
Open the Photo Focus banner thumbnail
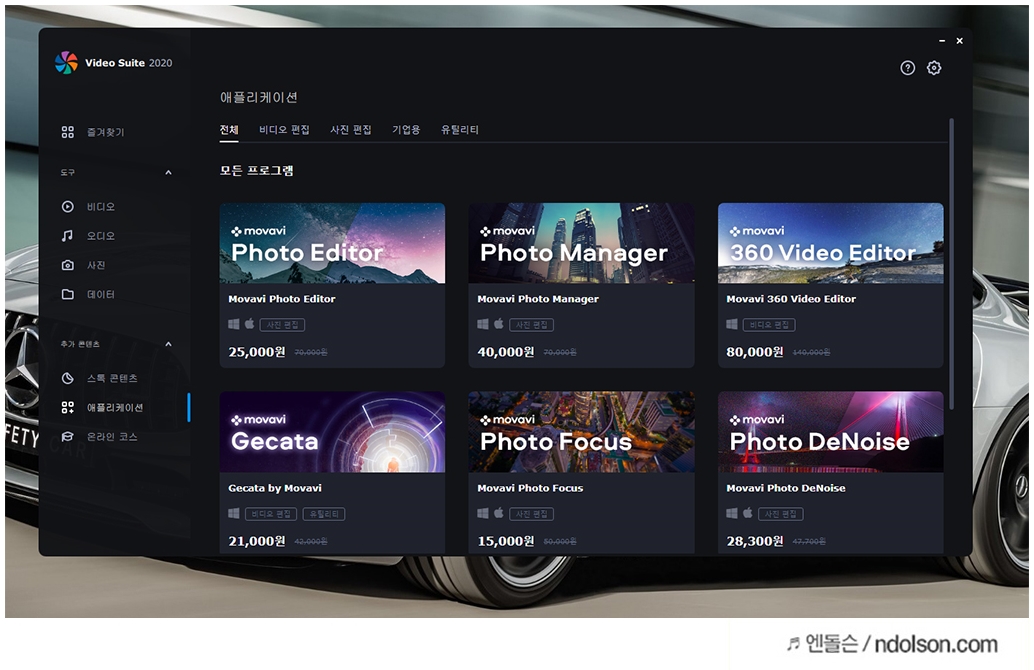coord(581,432)
